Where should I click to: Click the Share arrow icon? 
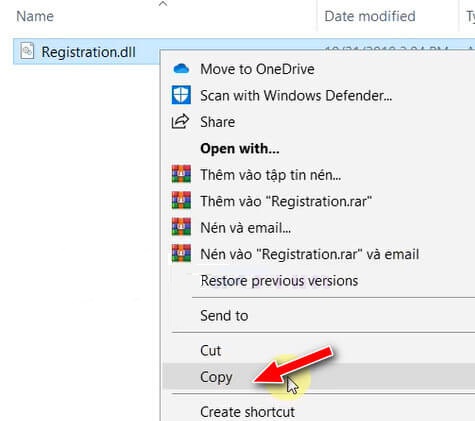point(180,122)
